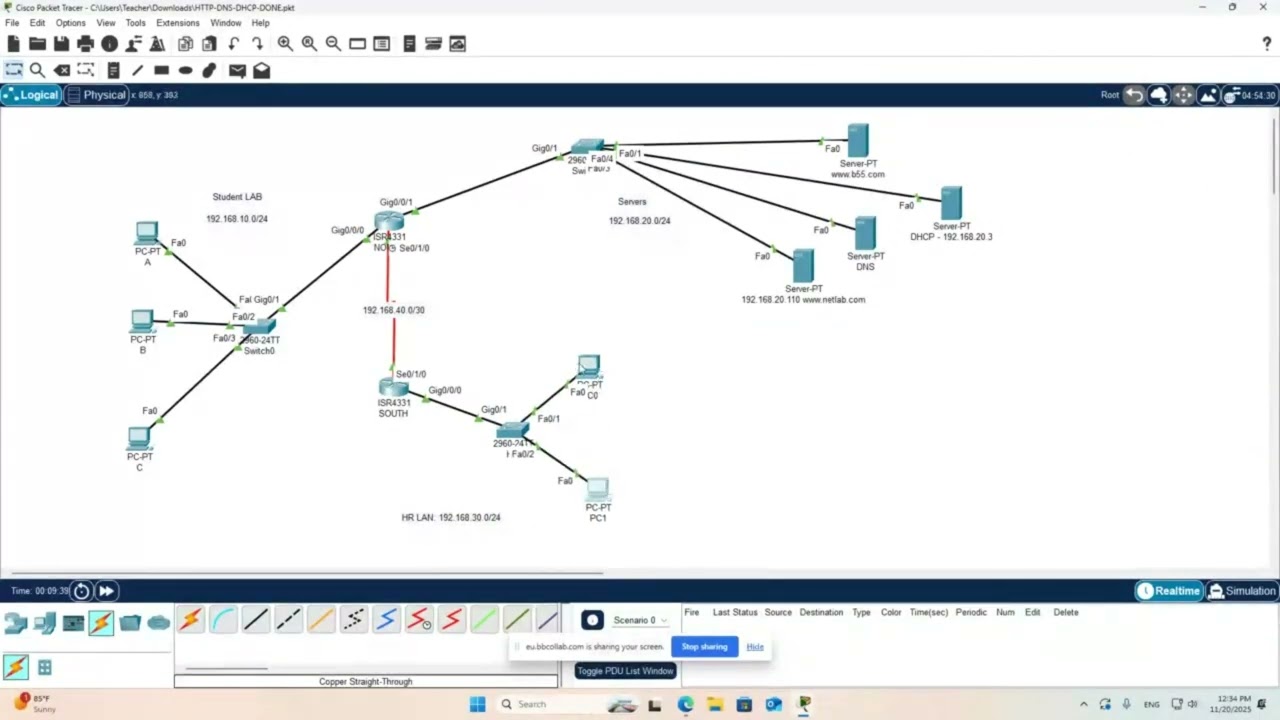Click the NORTH ISR4331 router
Image resolution: width=1280 pixels, height=720 pixels.
tap(390, 223)
